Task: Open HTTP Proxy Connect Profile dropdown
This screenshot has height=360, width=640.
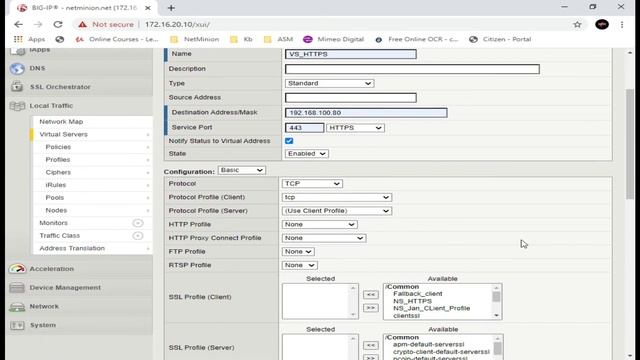Action: pos(324,238)
